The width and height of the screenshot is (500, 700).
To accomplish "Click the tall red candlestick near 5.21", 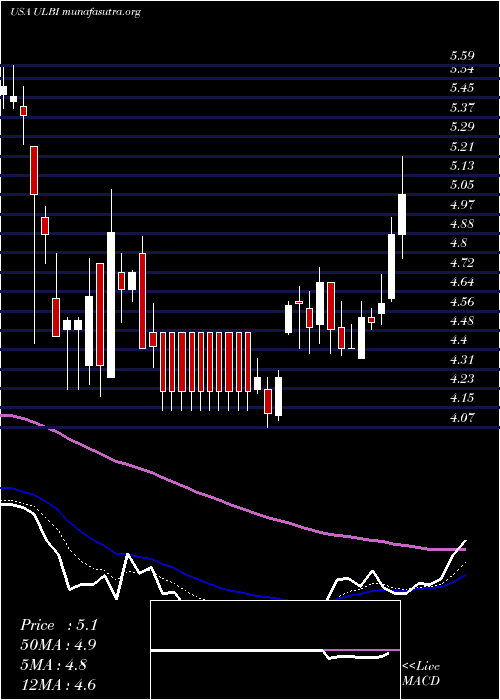I will click(34, 171).
